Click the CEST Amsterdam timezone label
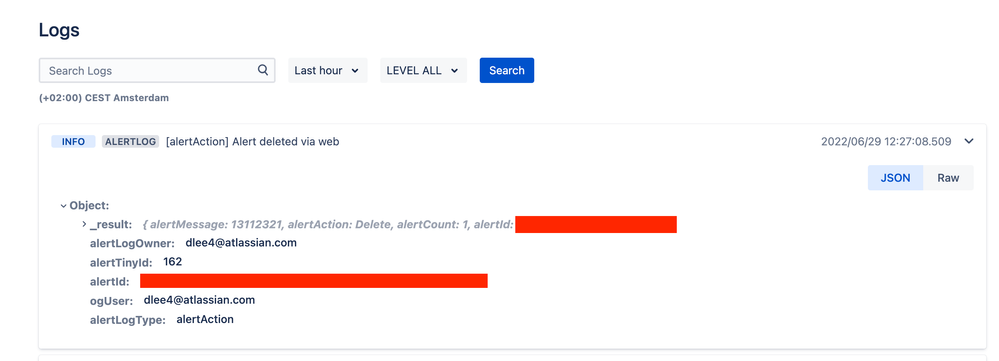This screenshot has width=999, height=361. 104,98
